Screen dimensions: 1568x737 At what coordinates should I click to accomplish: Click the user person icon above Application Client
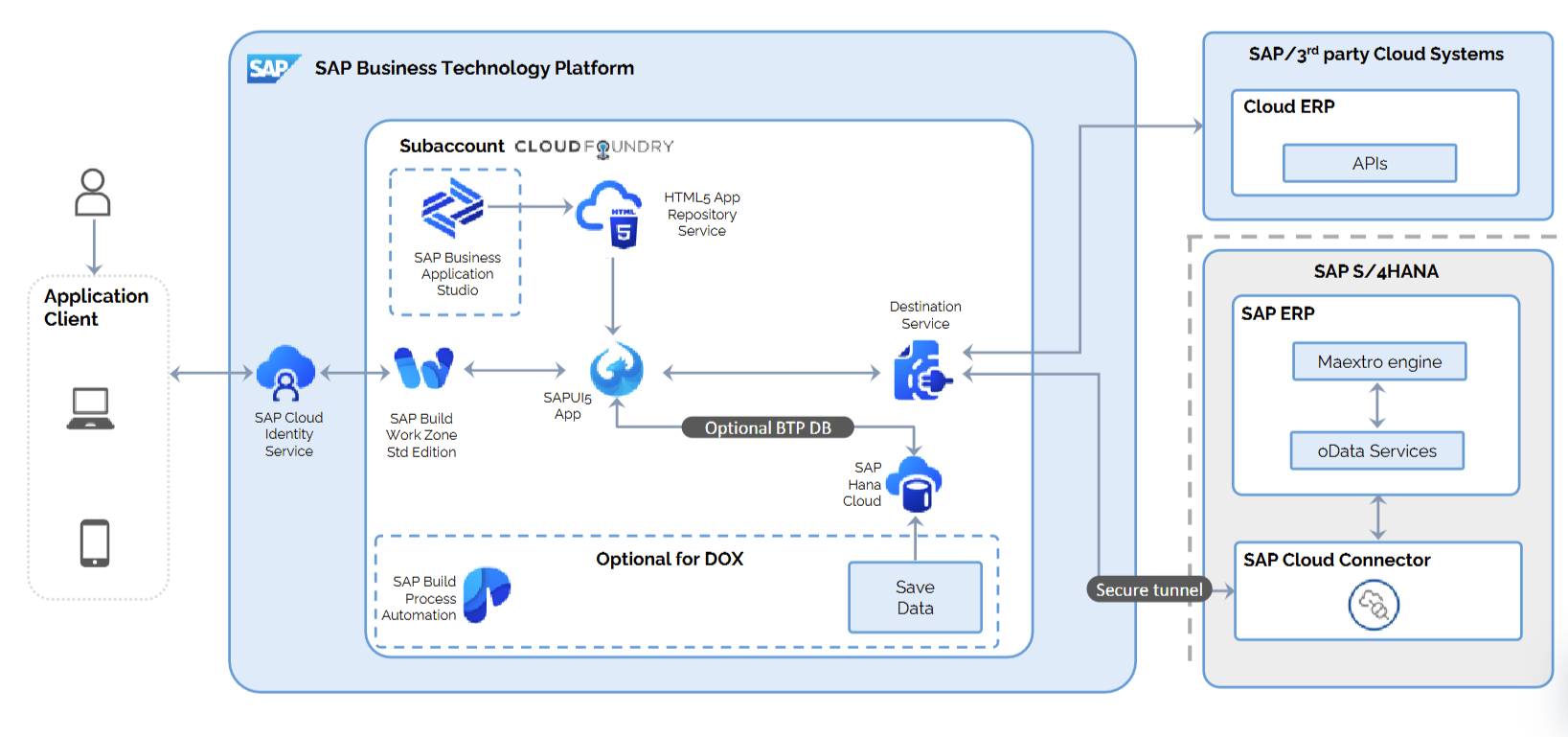point(93,193)
